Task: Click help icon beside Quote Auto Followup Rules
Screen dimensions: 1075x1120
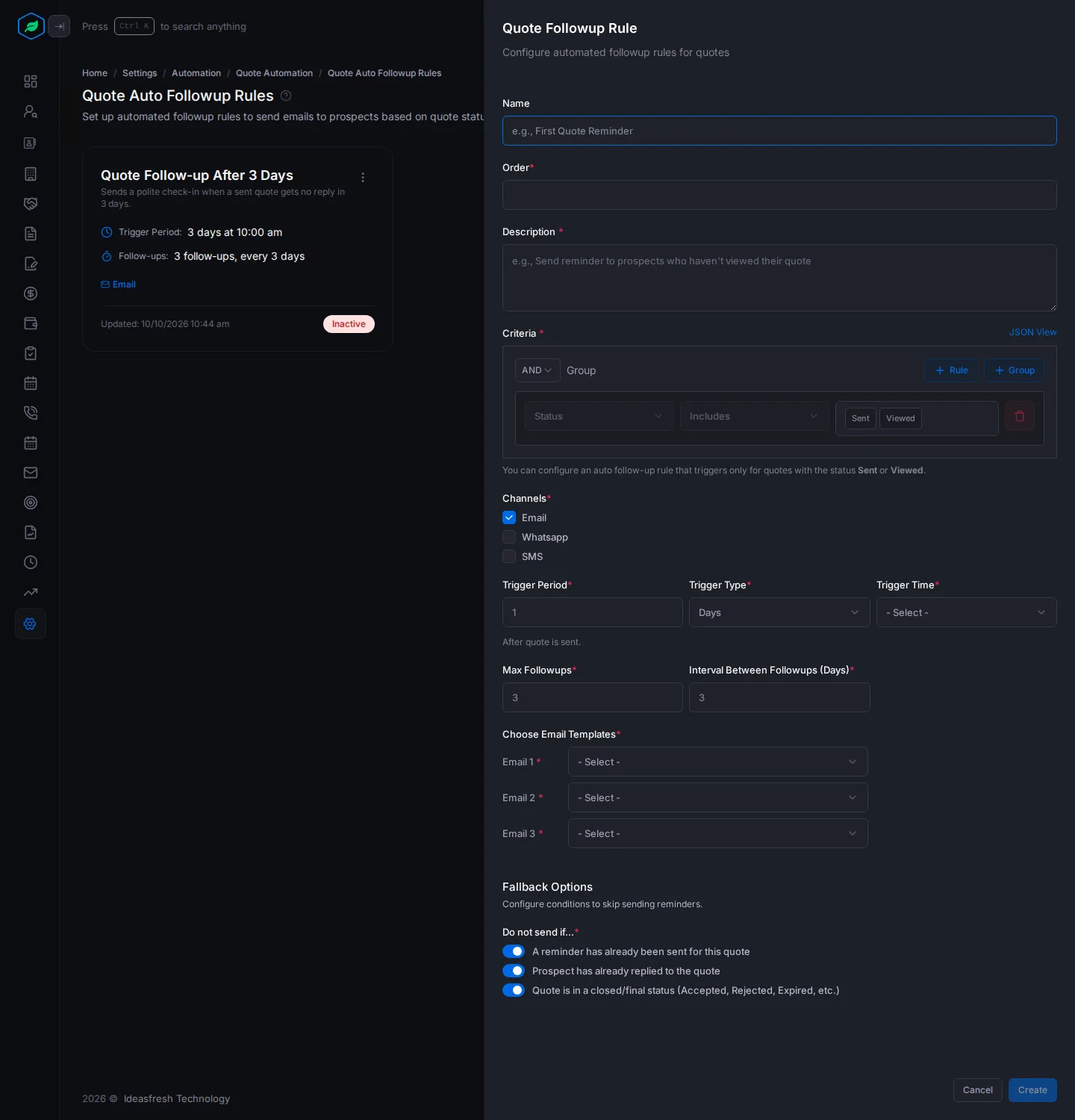Action: tap(286, 96)
